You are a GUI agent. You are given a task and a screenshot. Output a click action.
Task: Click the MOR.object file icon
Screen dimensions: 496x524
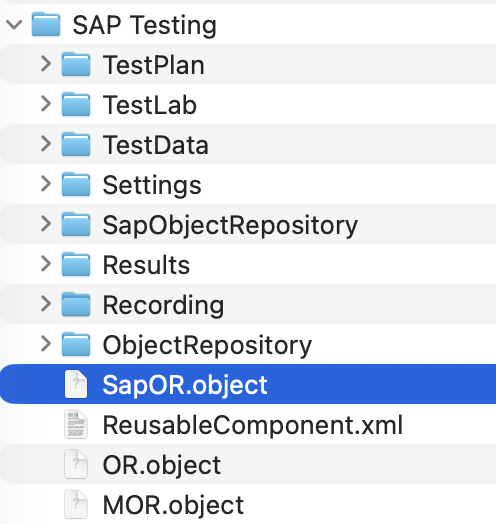(76, 504)
